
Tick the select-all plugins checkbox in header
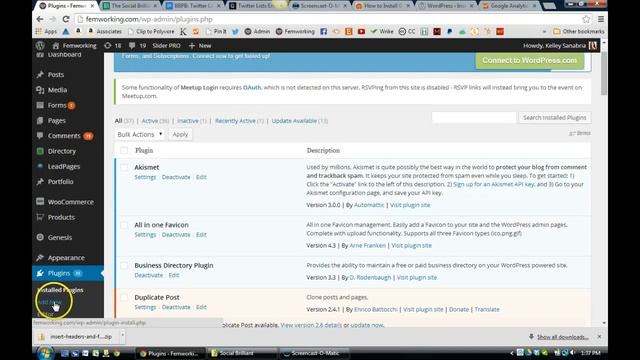124,151
